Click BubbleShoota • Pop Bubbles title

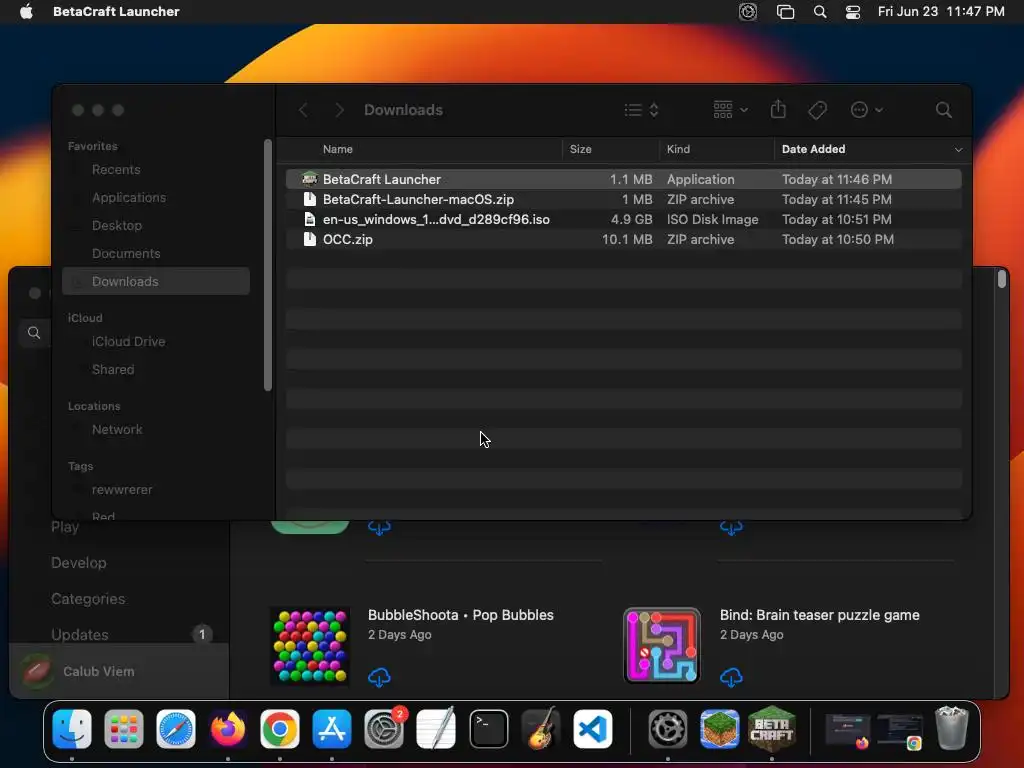(460, 615)
